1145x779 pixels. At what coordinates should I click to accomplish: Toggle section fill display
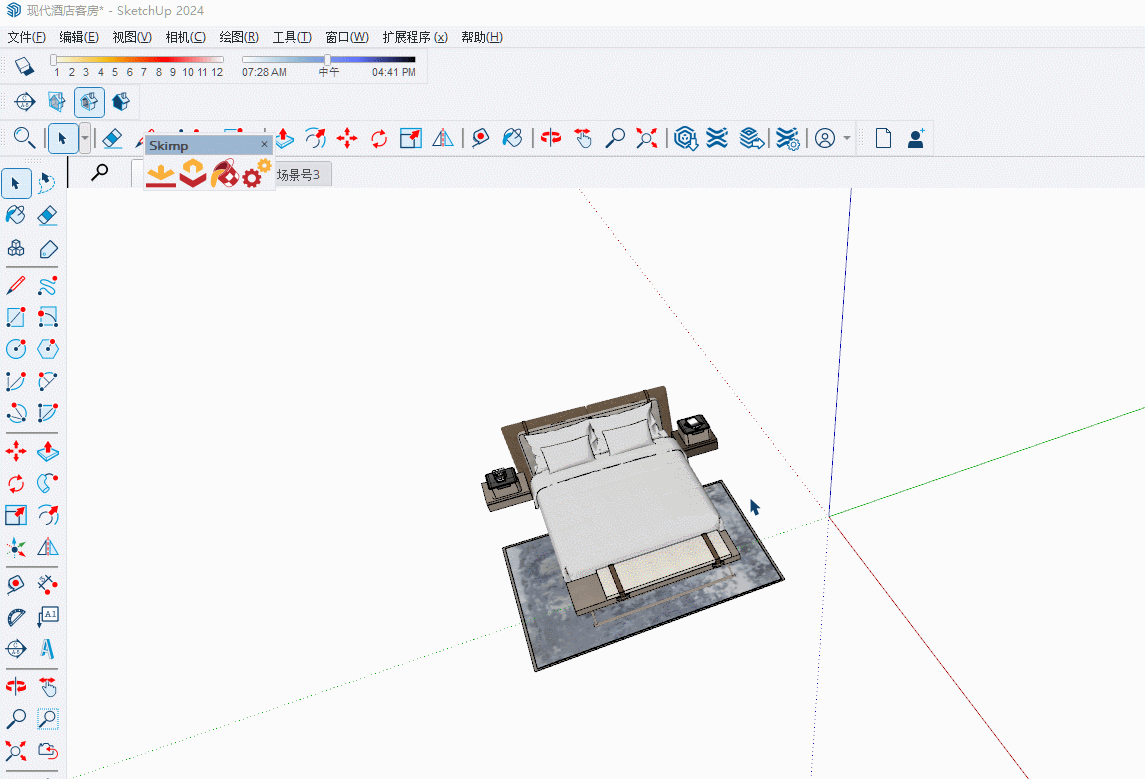(121, 102)
